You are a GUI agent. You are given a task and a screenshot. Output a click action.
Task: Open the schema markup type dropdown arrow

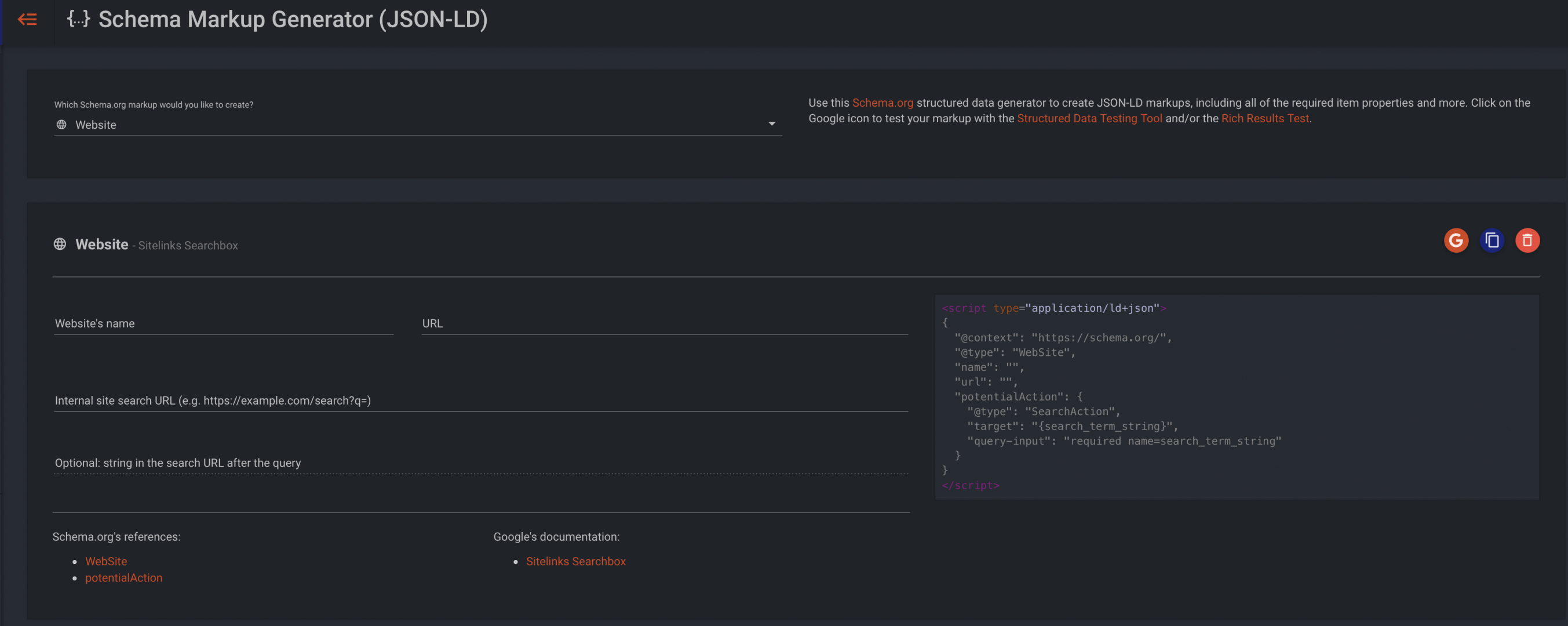771,123
